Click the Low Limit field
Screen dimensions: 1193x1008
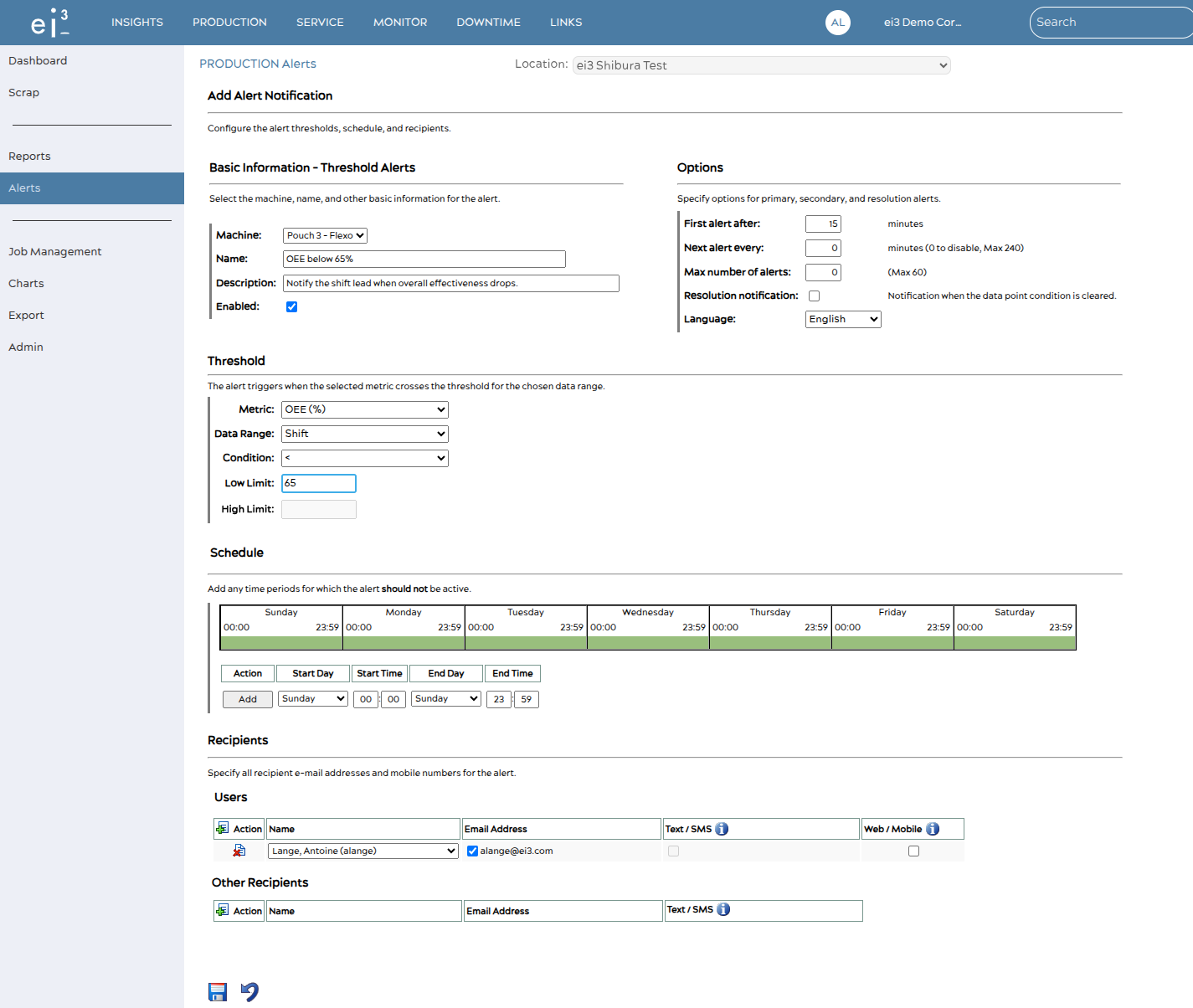[x=319, y=483]
